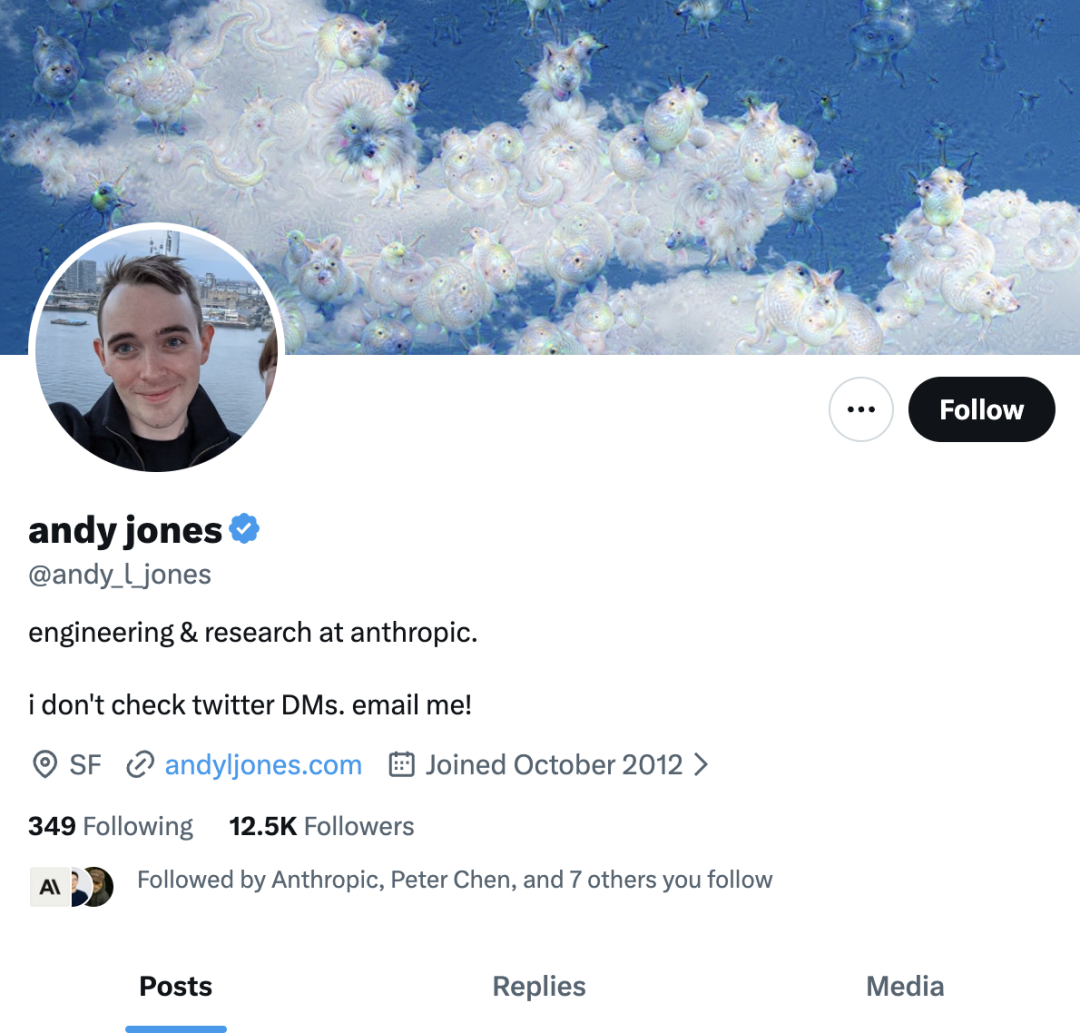Switch to the Replies tab
This screenshot has width=1080, height=1033.
click(x=539, y=986)
